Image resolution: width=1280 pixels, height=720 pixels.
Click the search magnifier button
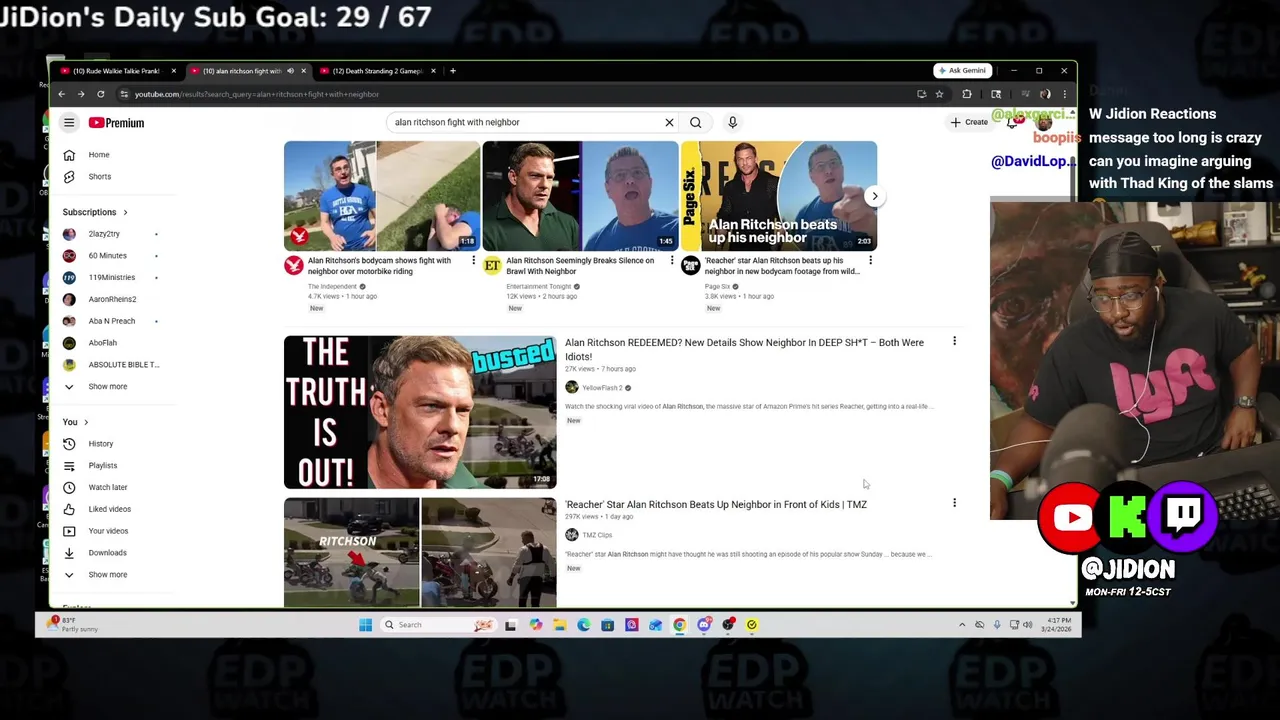(695, 122)
